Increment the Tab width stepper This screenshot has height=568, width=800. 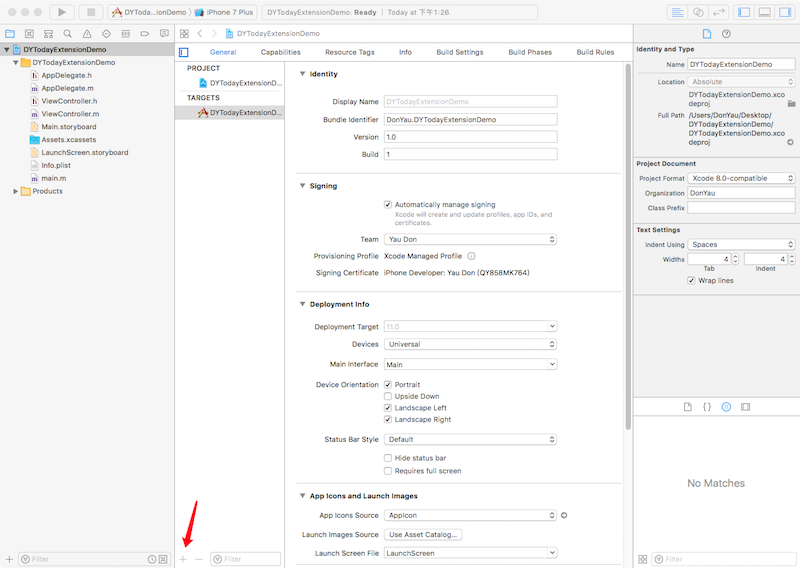(735, 257)
